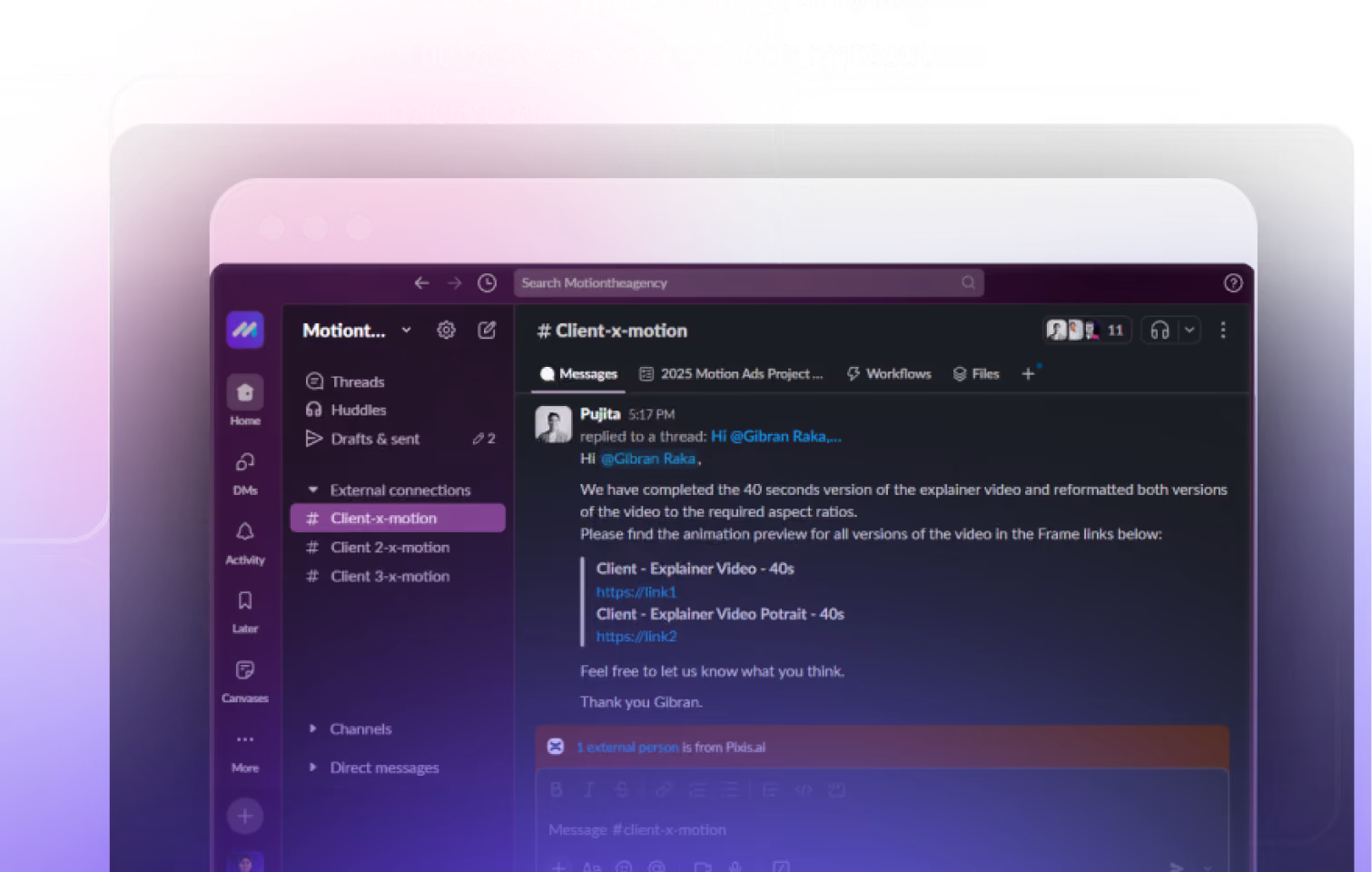This screenshot has width=1372, height=872.
Task: Click the round plus create button
Action: coord(245,816)
